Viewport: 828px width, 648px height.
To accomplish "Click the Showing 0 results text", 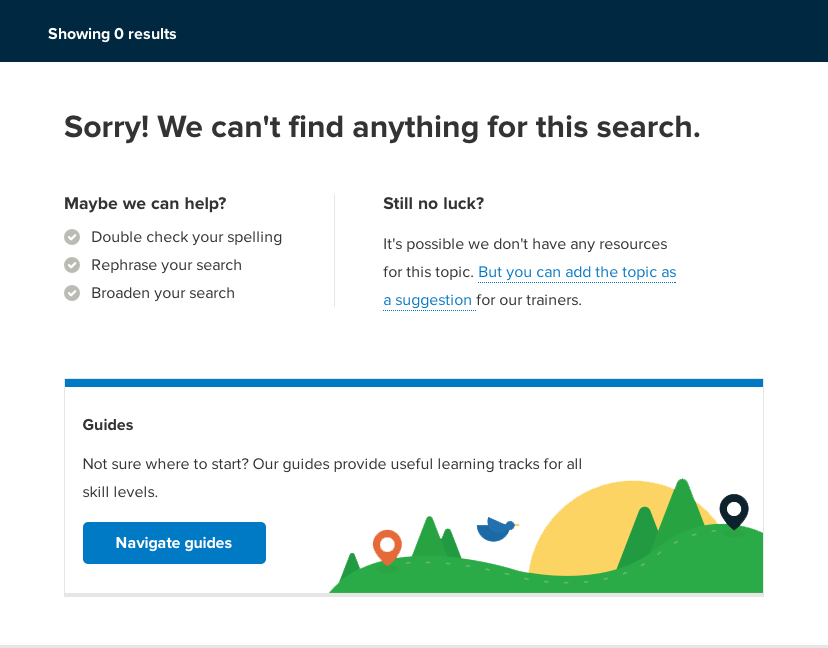I will point(112,34).
